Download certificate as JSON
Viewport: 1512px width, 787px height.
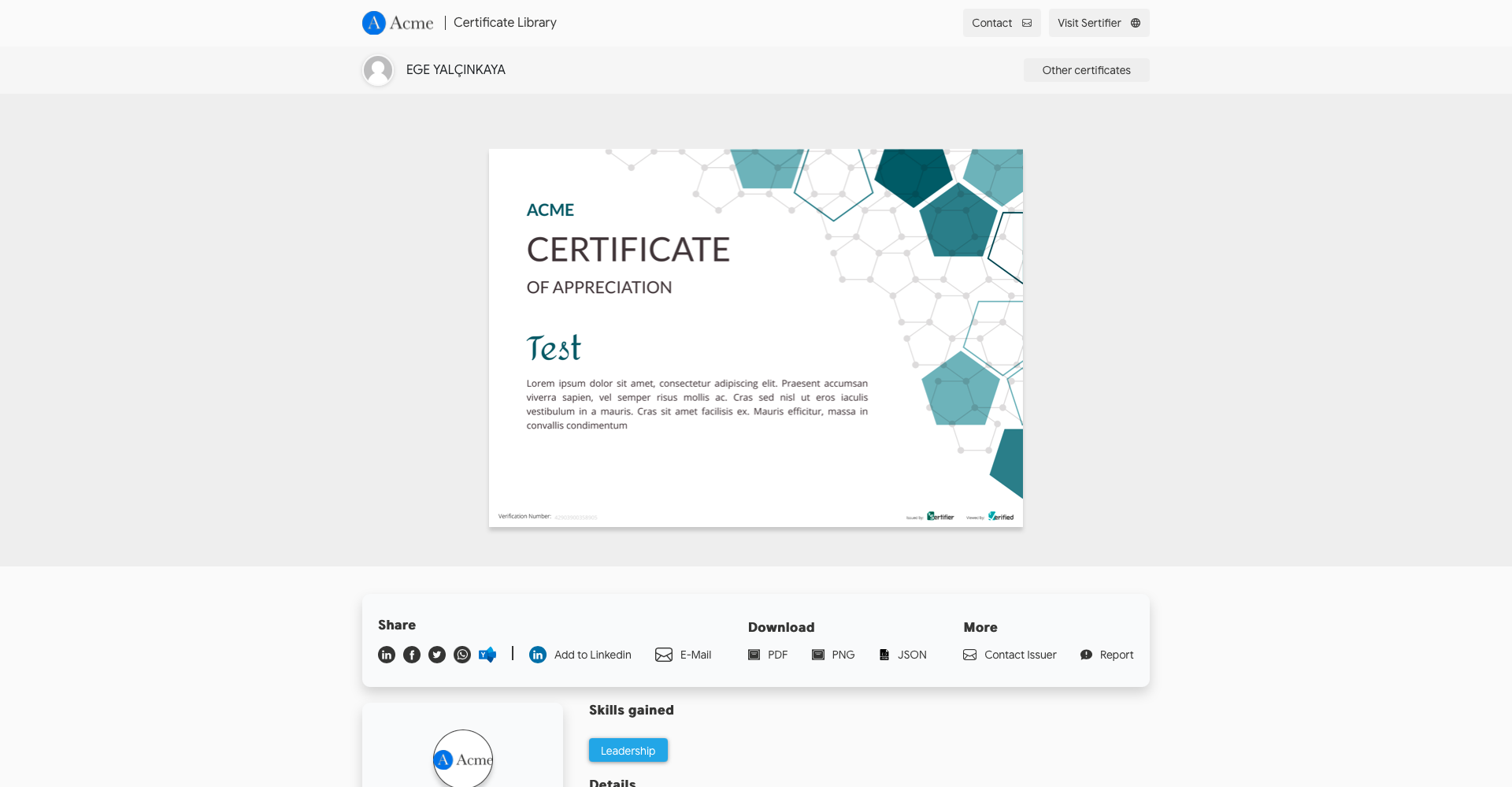pyautogui.click(x=902, y=655)
